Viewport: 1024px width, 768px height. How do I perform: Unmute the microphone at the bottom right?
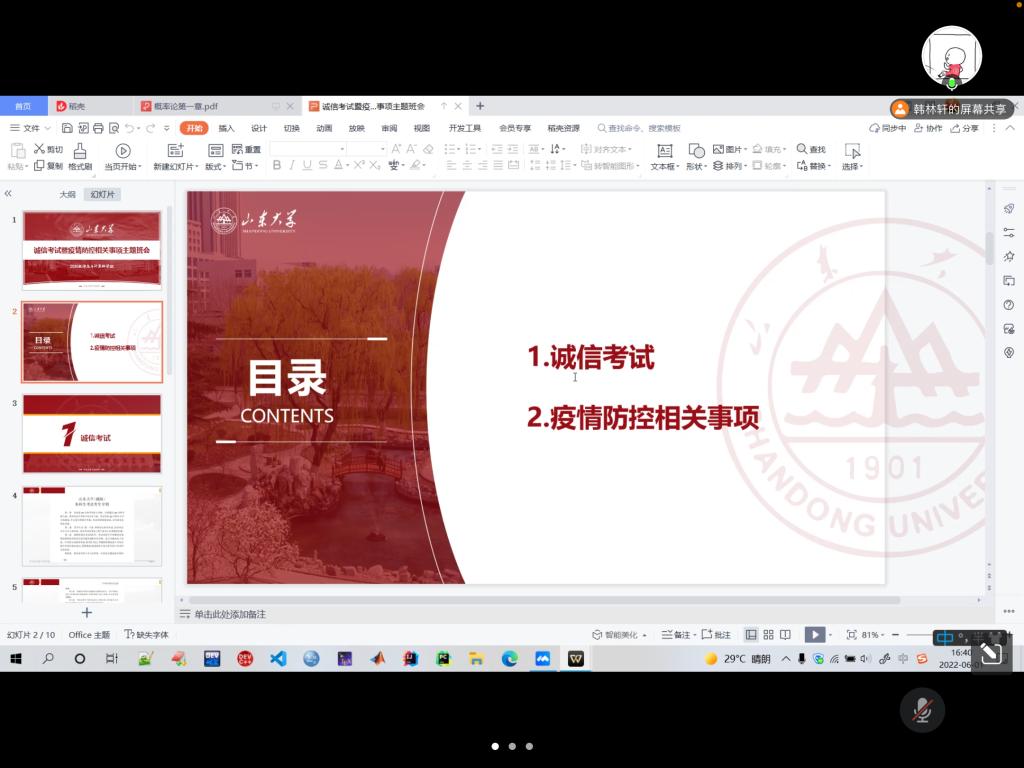(922, 711)
